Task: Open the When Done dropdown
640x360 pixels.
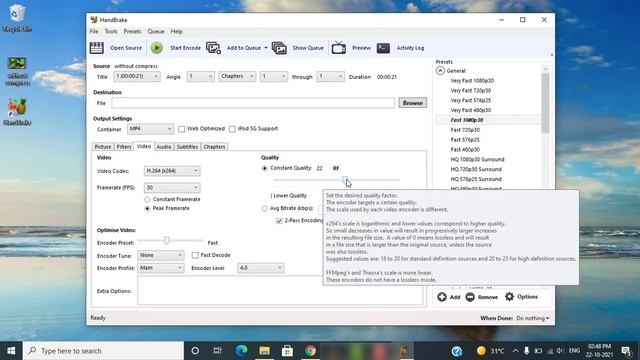Action: [533, 318]
